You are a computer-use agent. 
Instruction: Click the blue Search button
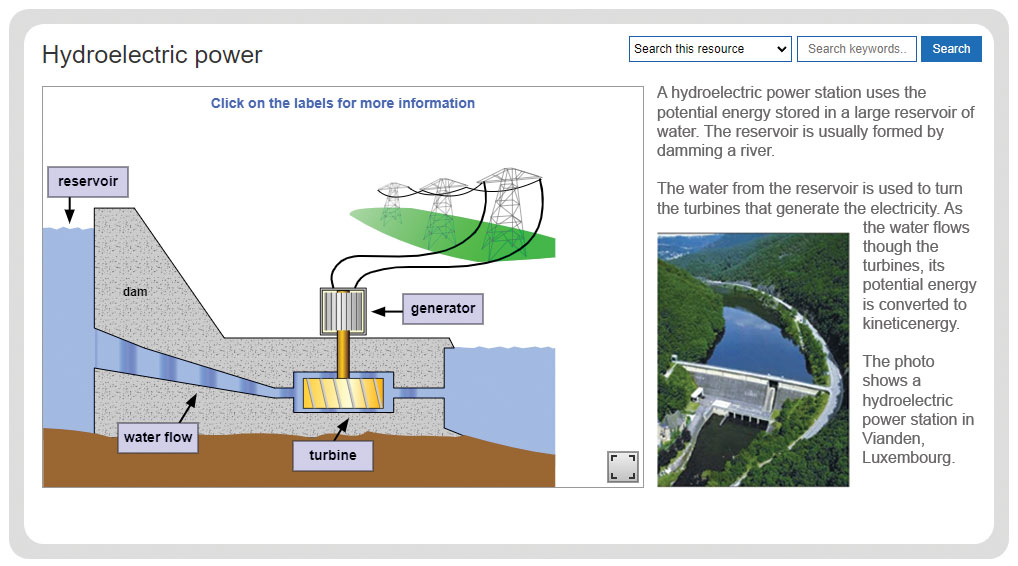point(951,49)
